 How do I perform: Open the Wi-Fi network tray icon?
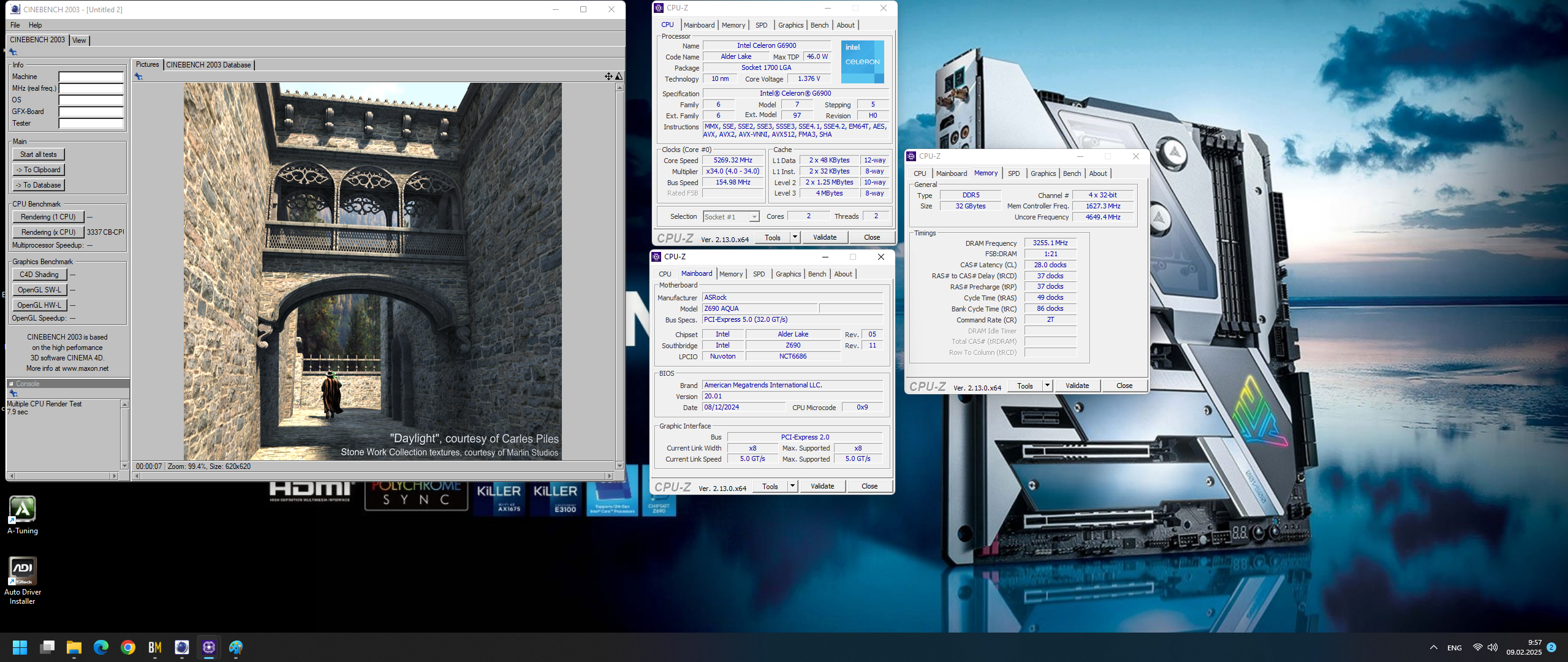tap(1477, 647)
